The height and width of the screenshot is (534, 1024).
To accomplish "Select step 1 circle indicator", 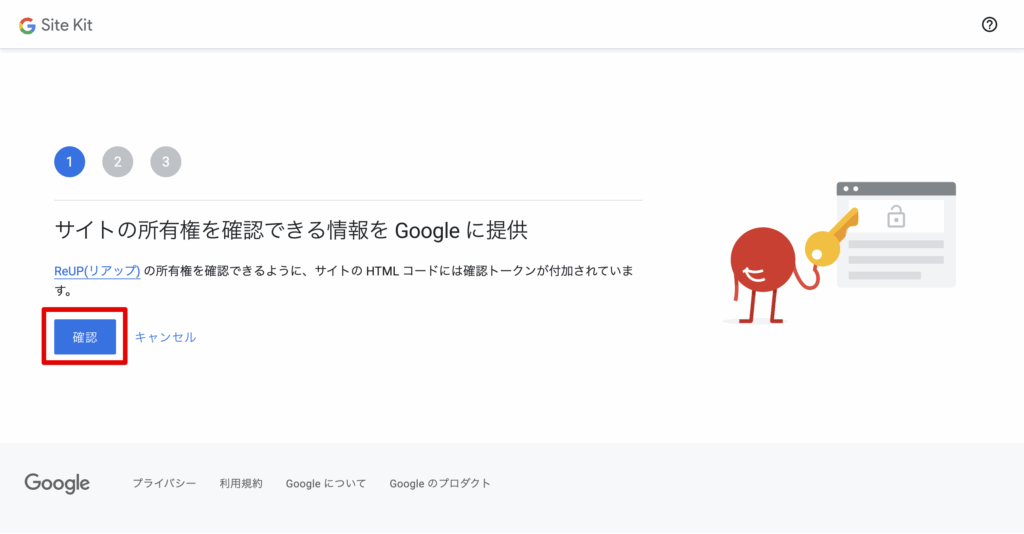I will point(70,162).
